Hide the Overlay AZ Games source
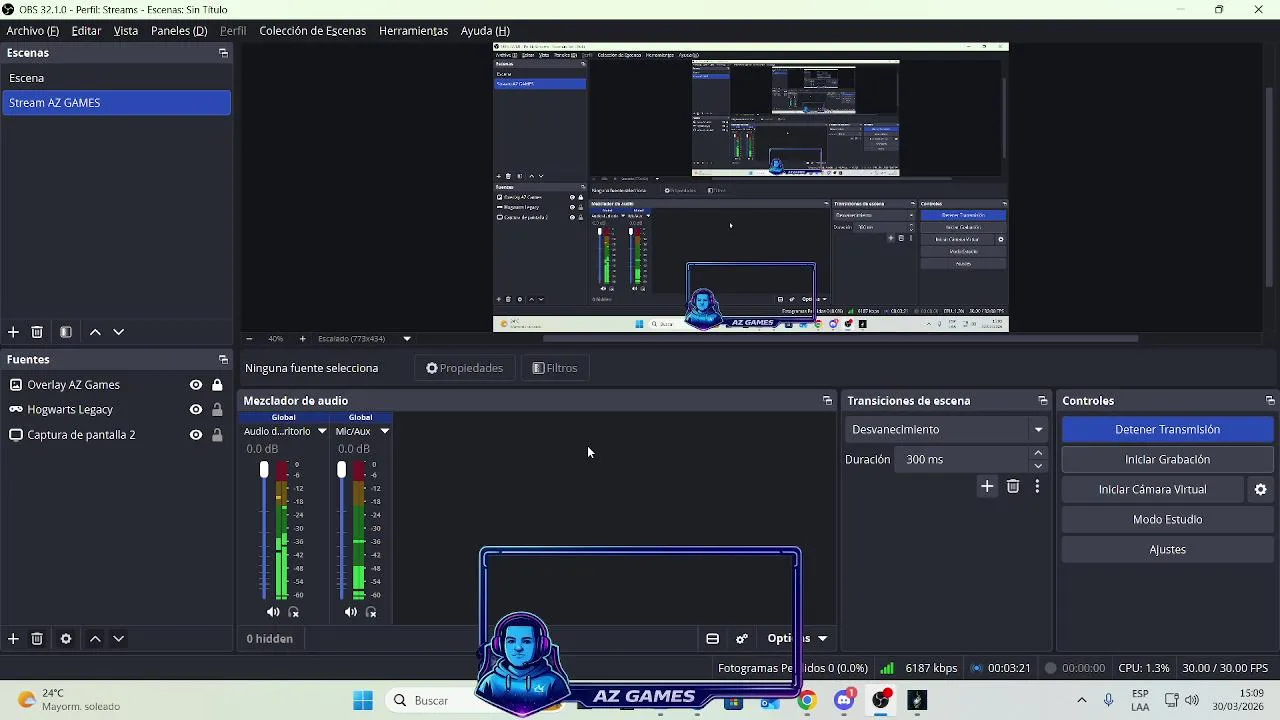The height and width of the screenshot is (720, 1280). click(196, 385)
